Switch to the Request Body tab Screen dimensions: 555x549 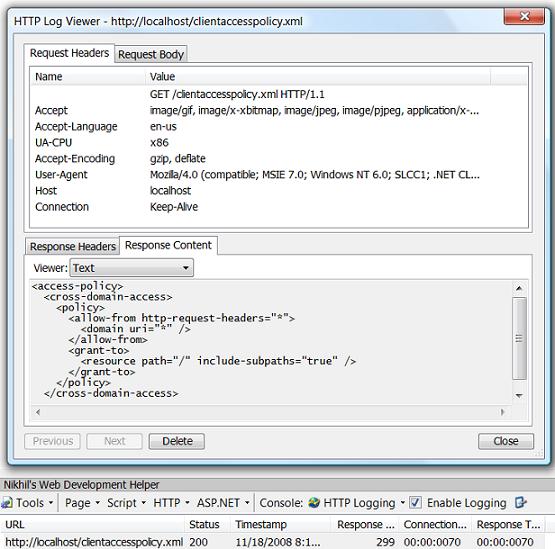tap(151, 55)
